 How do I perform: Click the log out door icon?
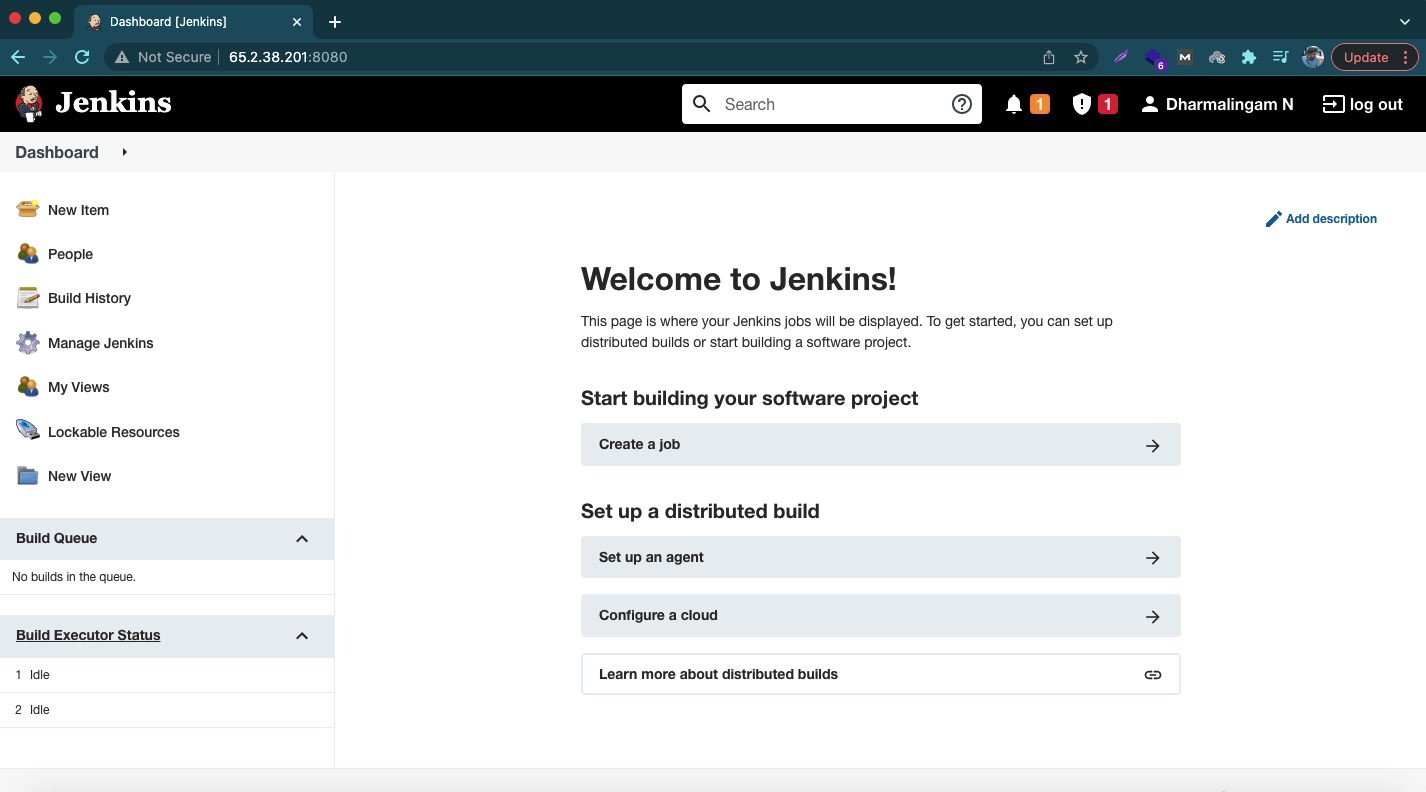[x=1333, y=104]
